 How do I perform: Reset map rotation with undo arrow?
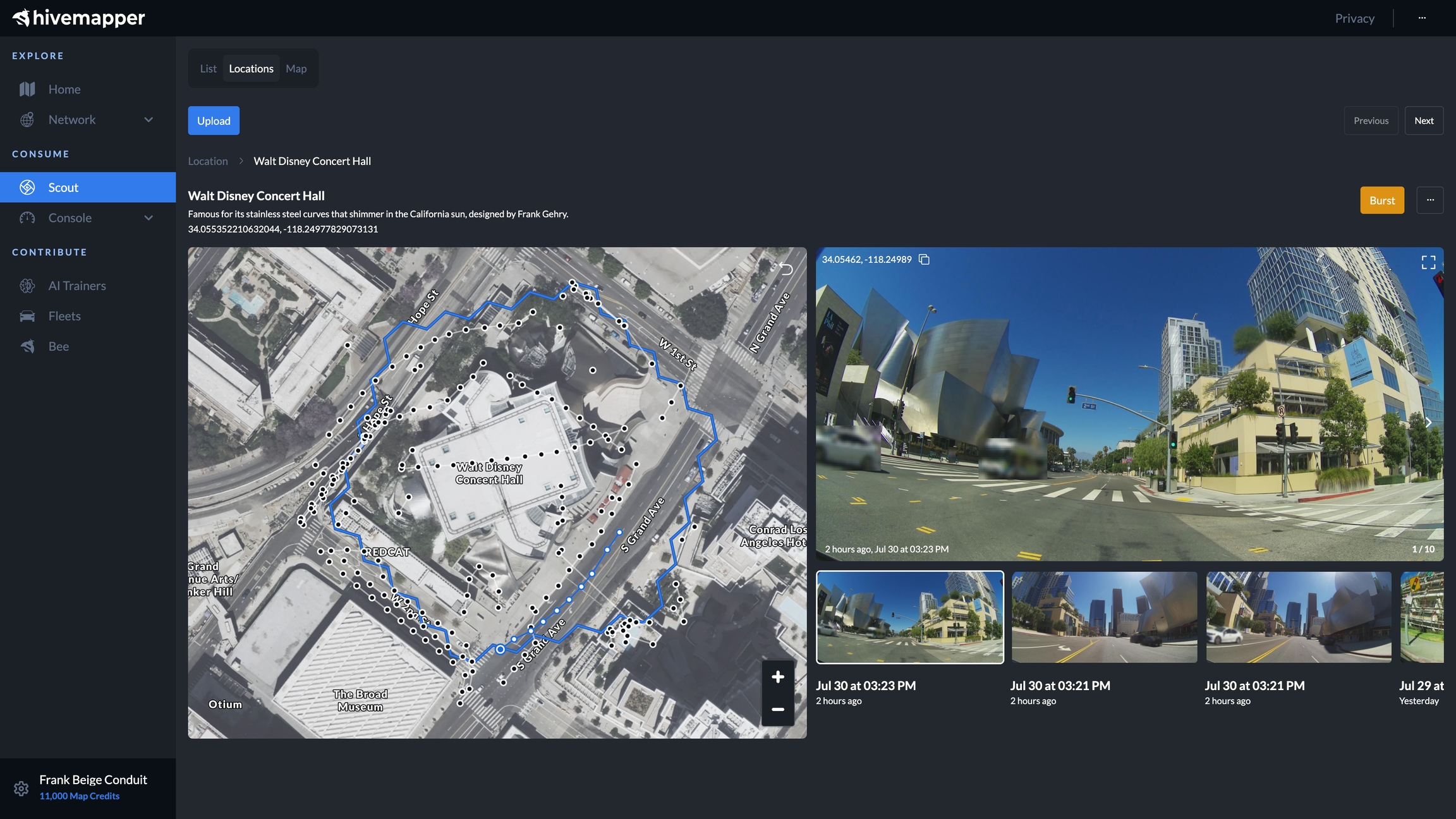coord(786,269)
